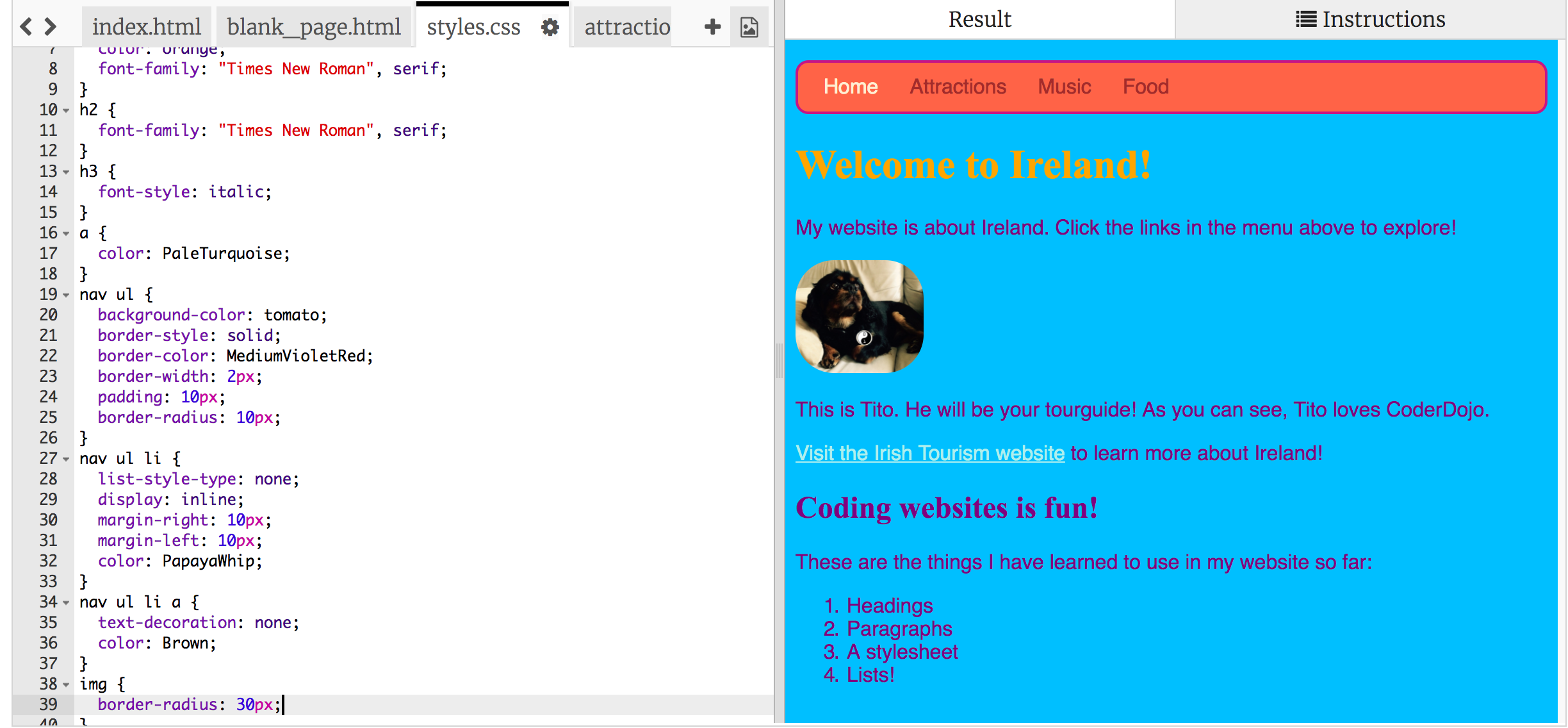1568x728 pixels.
Task: Click the back arrow in tab bar
Action: tap(26, 27)
